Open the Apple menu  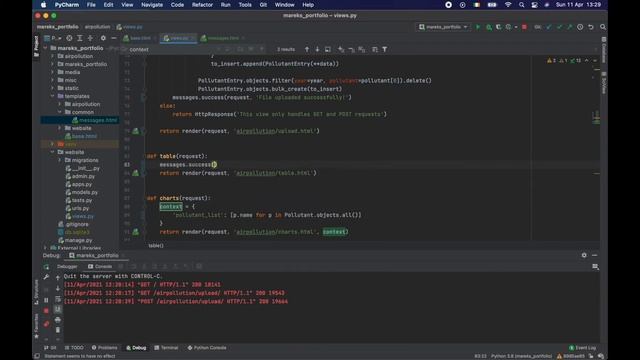tap(44, 5)
